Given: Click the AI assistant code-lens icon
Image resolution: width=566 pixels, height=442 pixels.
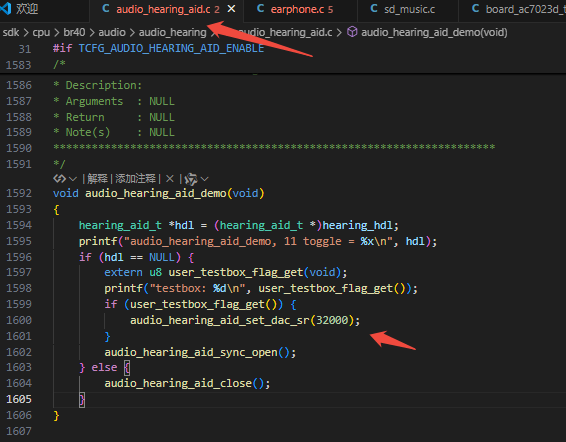Looking at the screenshot, I should [x=191, y=179].
